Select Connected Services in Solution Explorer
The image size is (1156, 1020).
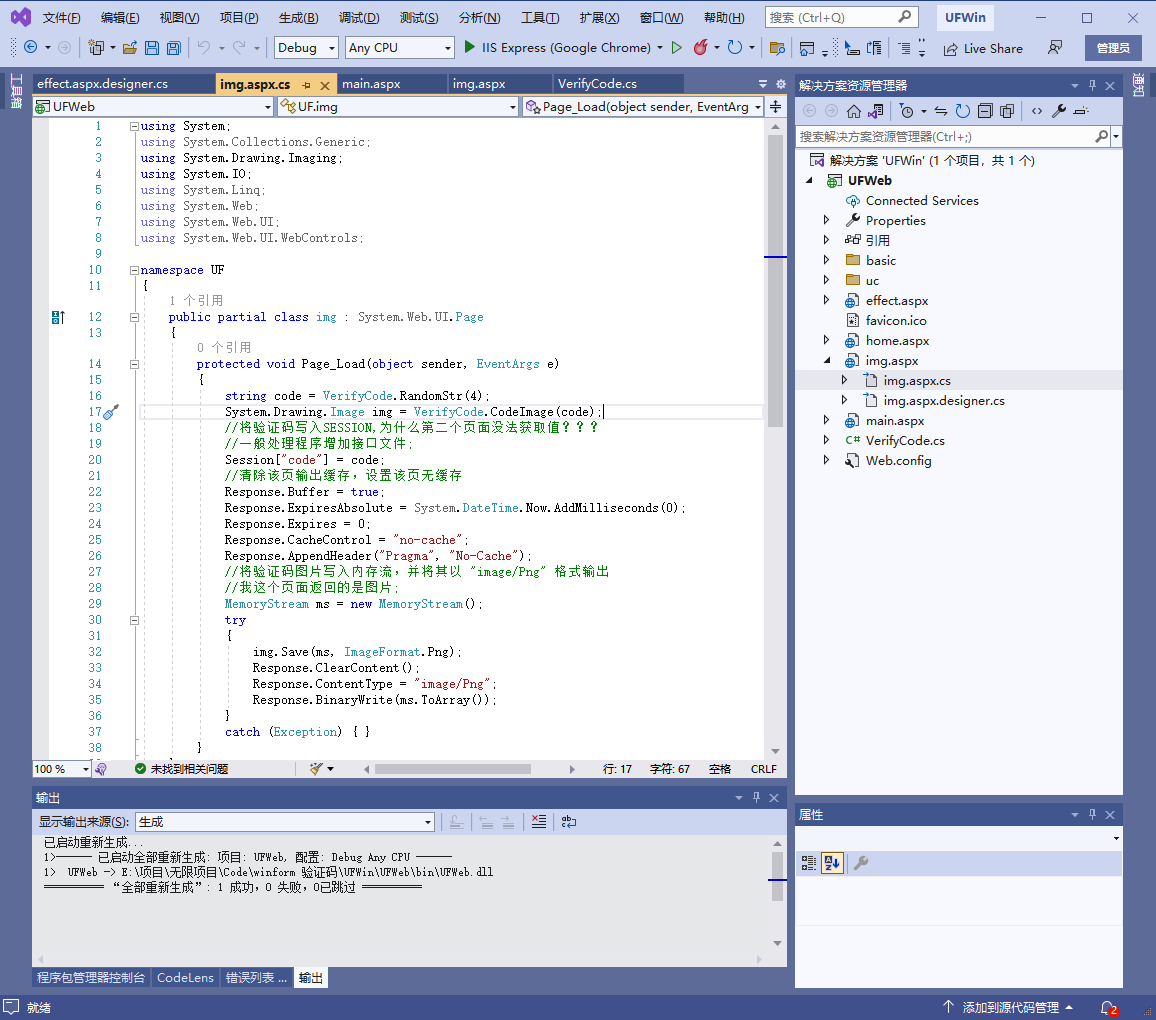(922, 200)
